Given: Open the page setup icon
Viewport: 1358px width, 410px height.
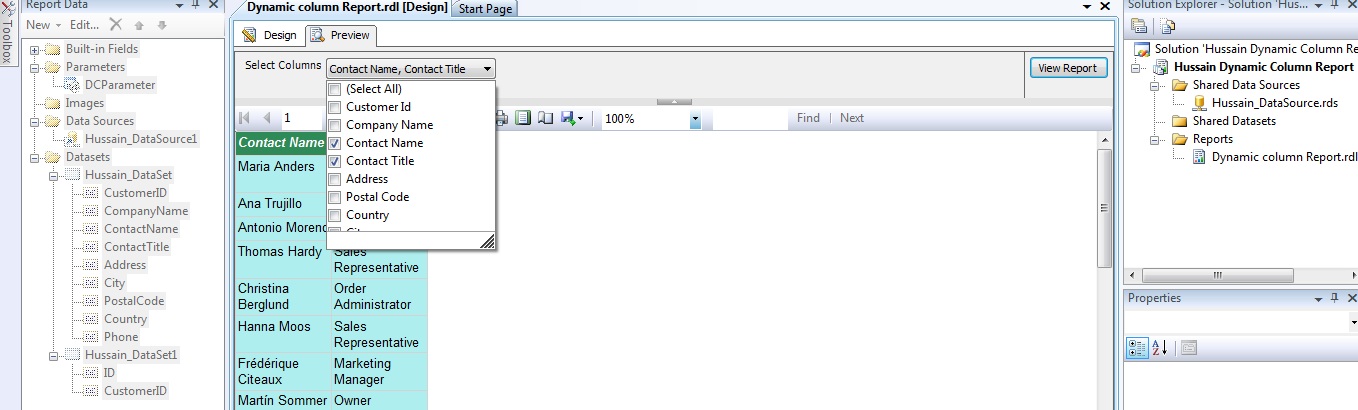Looking at the screenshot, I should point(544,118).
